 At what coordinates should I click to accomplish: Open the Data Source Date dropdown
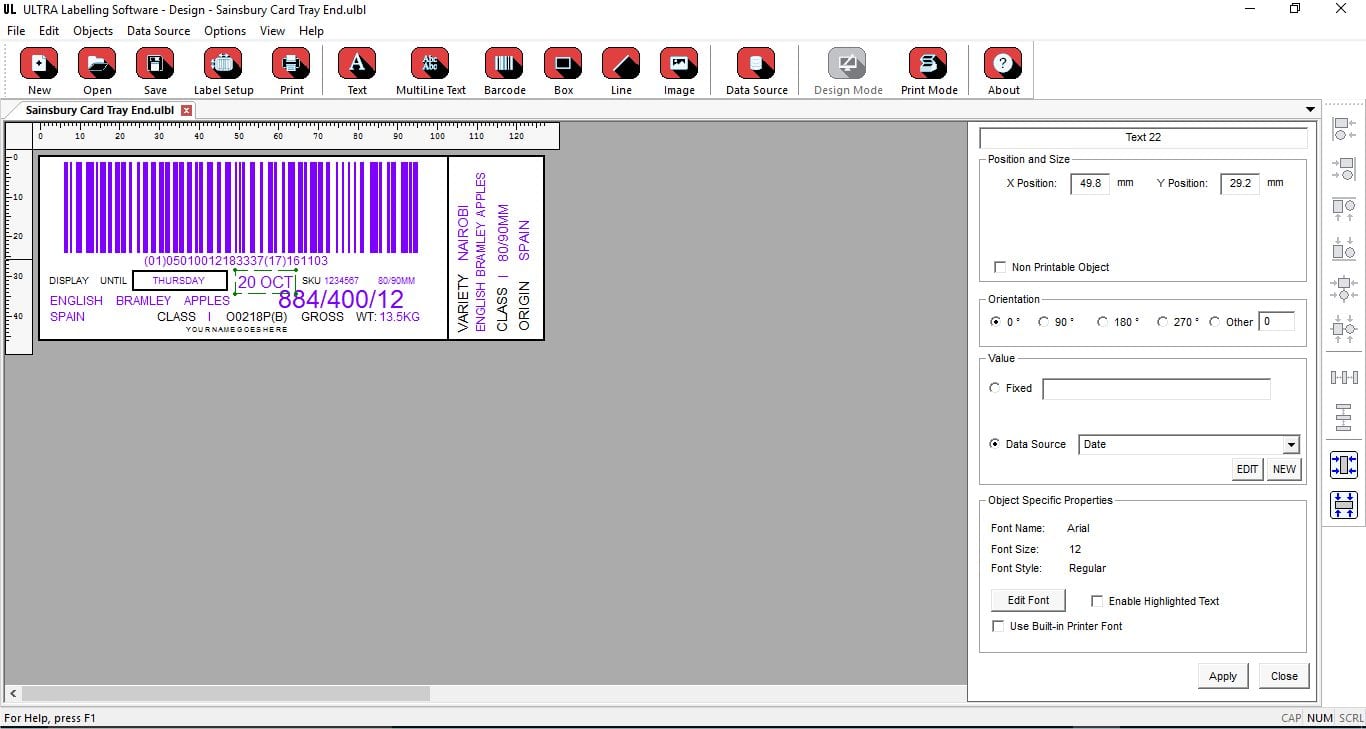tap(1290, 445)
